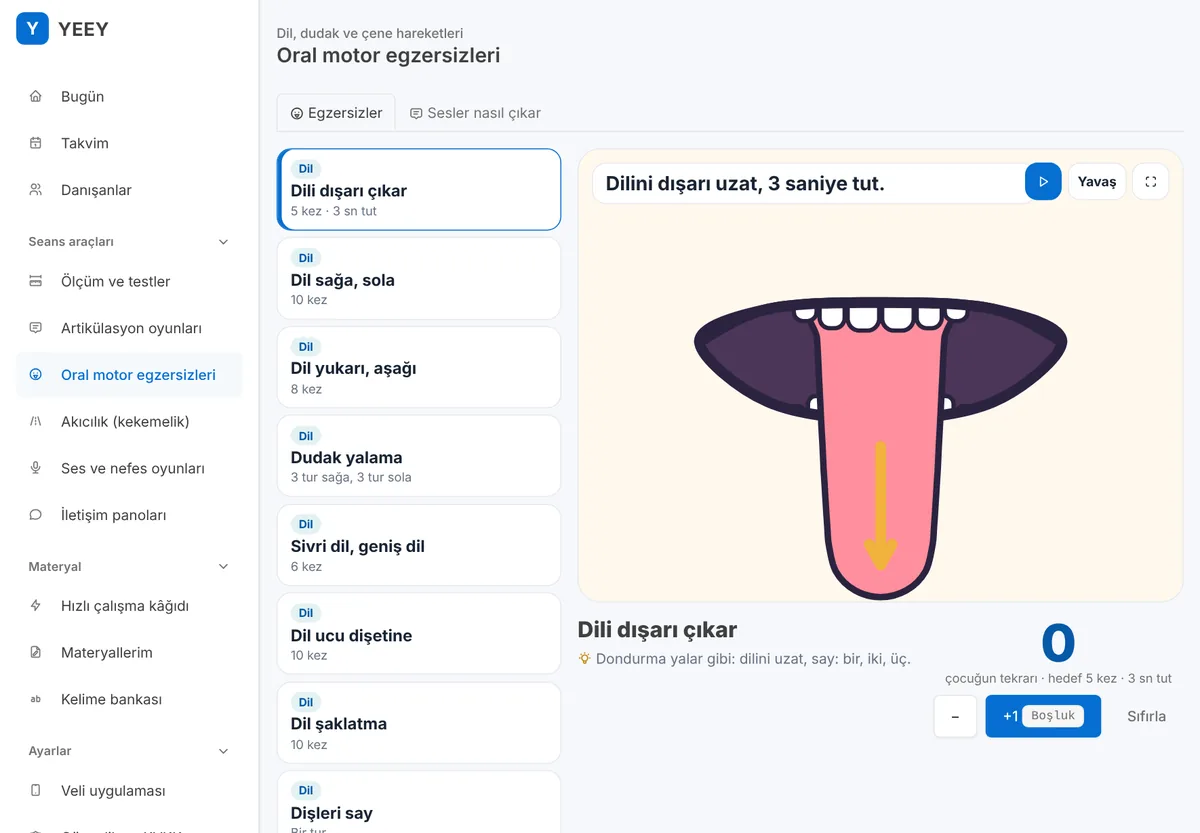Click the instruction Dilini dışarı uzat text
This screenshot has width=1200, height=833.
pos(745,183)
